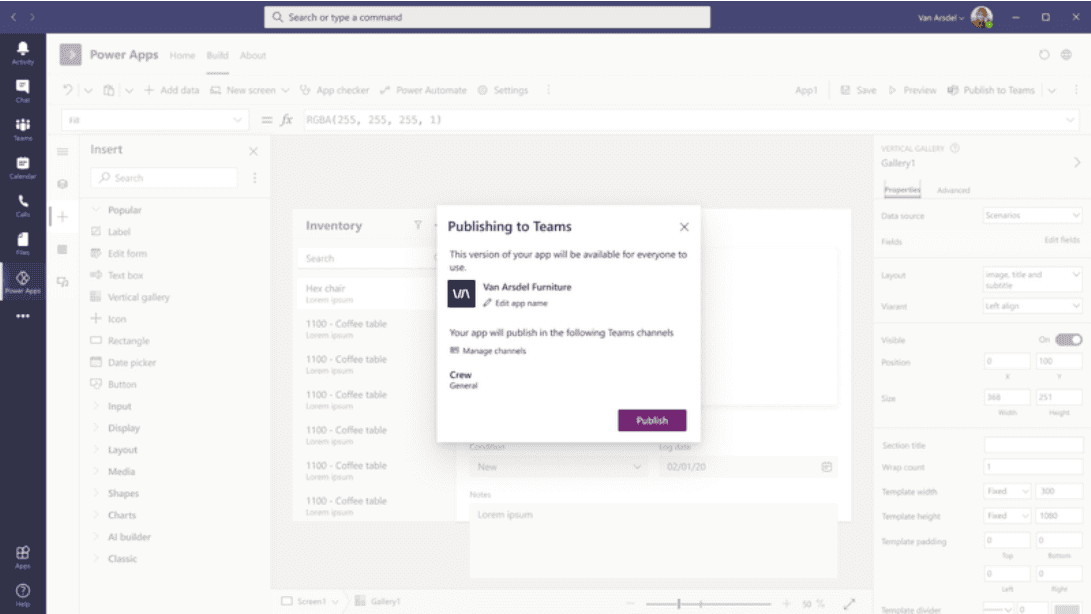Open Files in the Teams sidebar

[22, 243]
